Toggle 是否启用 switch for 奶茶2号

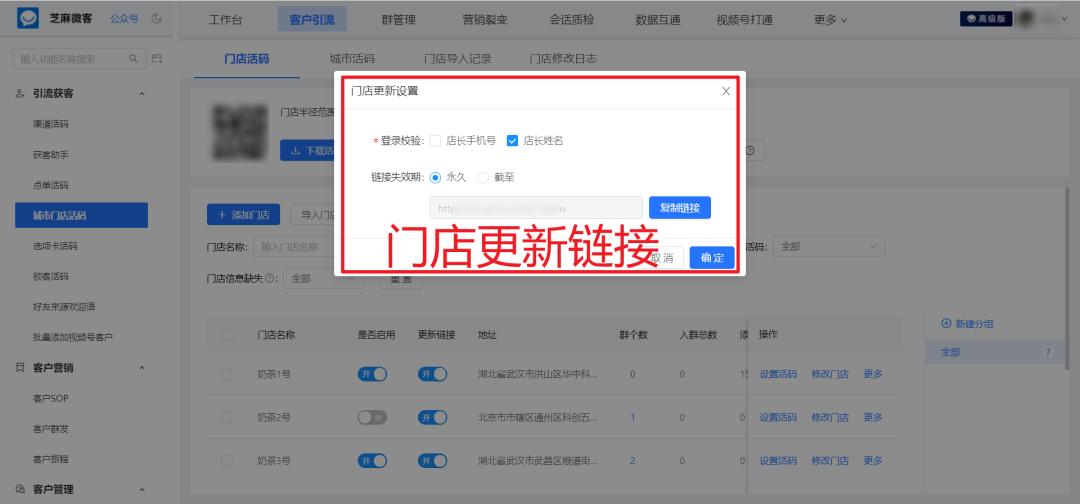[x=372, y=417]
